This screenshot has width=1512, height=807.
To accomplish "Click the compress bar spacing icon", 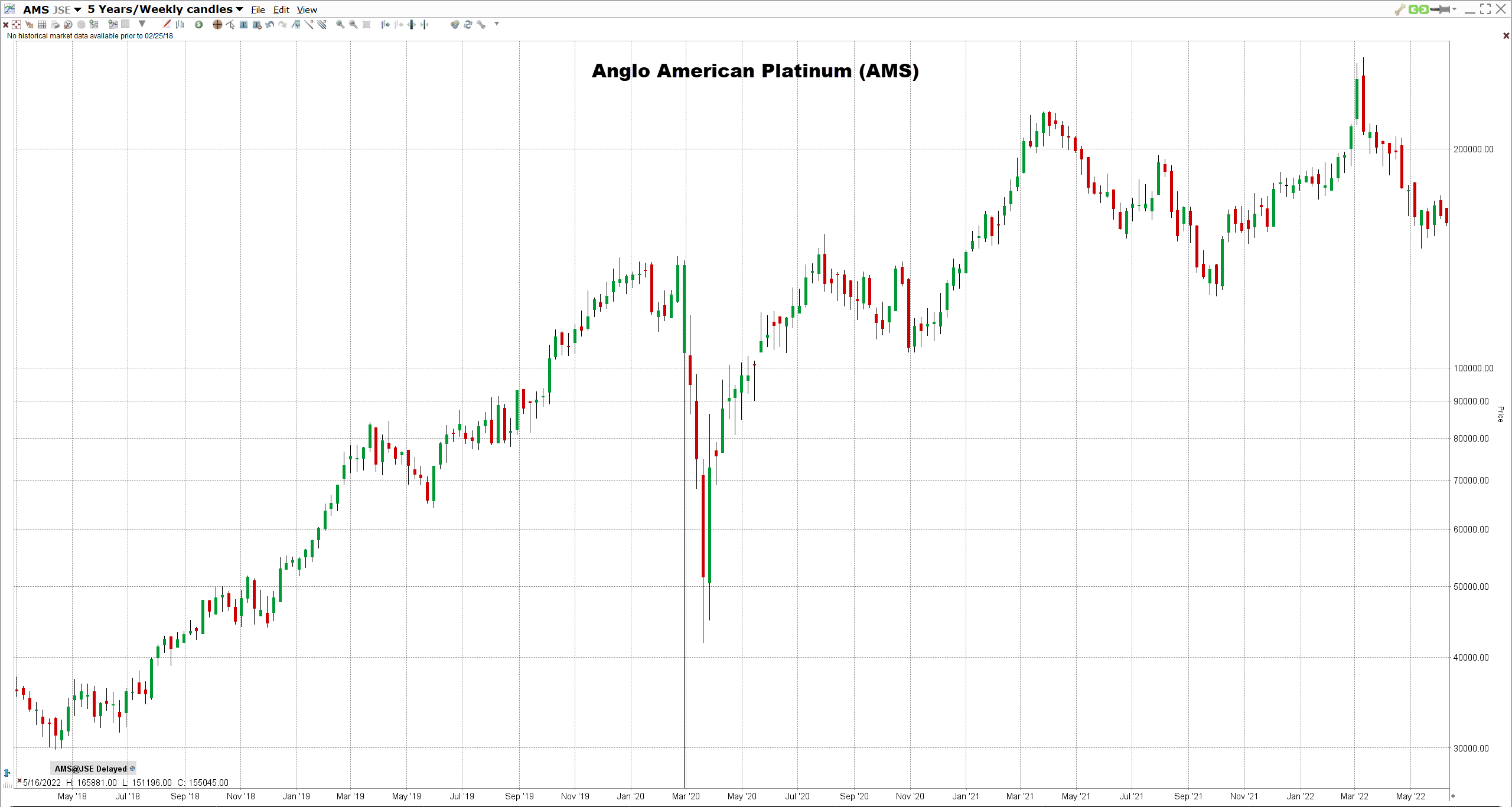I will coord(425,24).
